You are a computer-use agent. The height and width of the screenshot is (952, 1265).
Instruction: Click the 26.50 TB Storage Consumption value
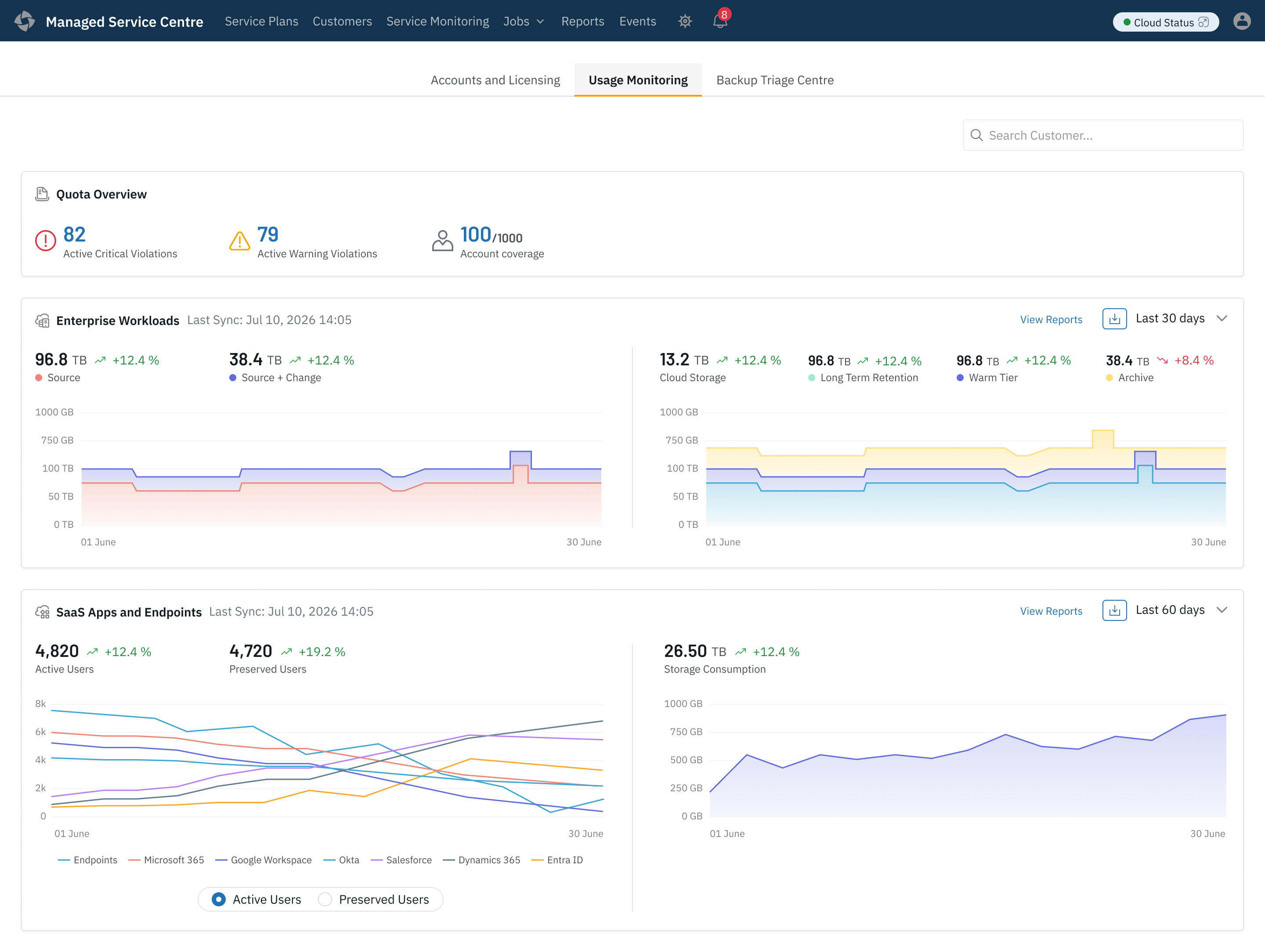(695, 651)
